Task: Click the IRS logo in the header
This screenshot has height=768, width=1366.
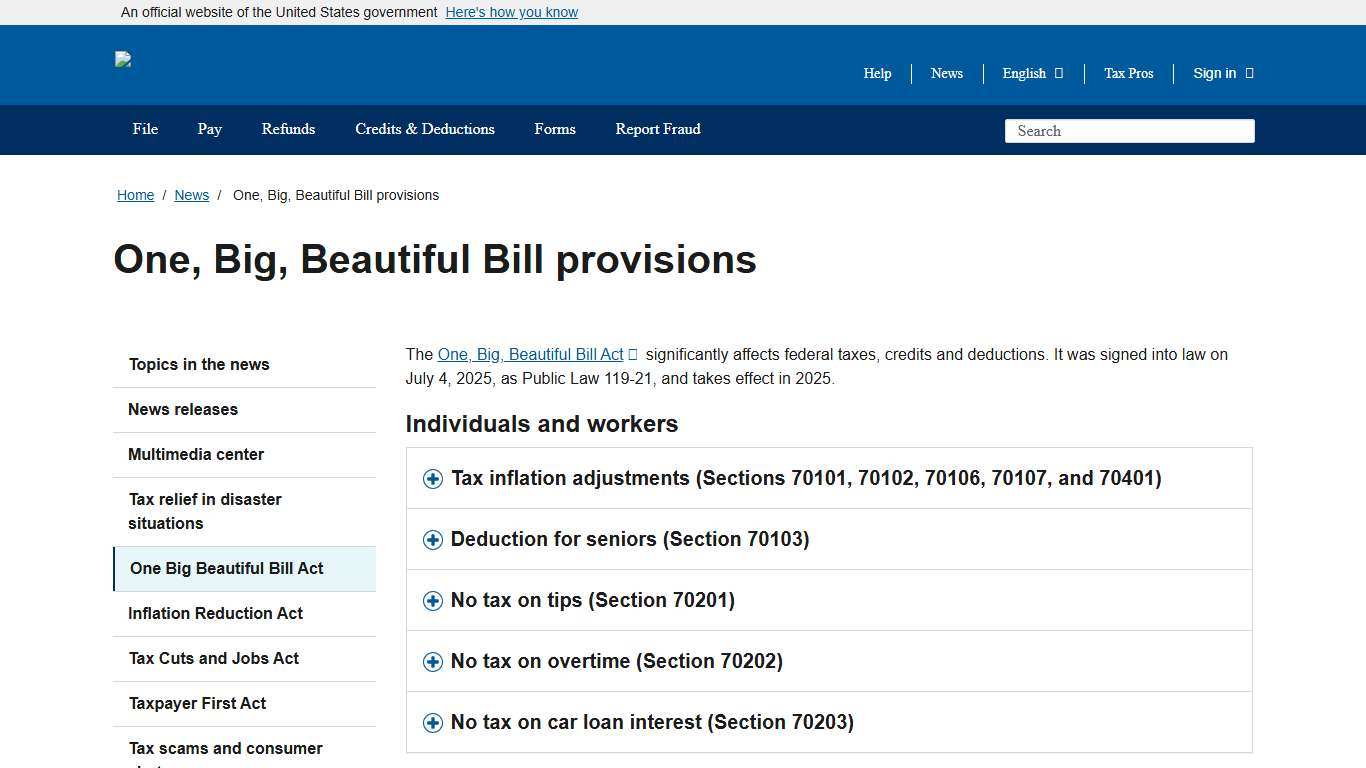Action: pyautogui.click(x=122, y=60)
